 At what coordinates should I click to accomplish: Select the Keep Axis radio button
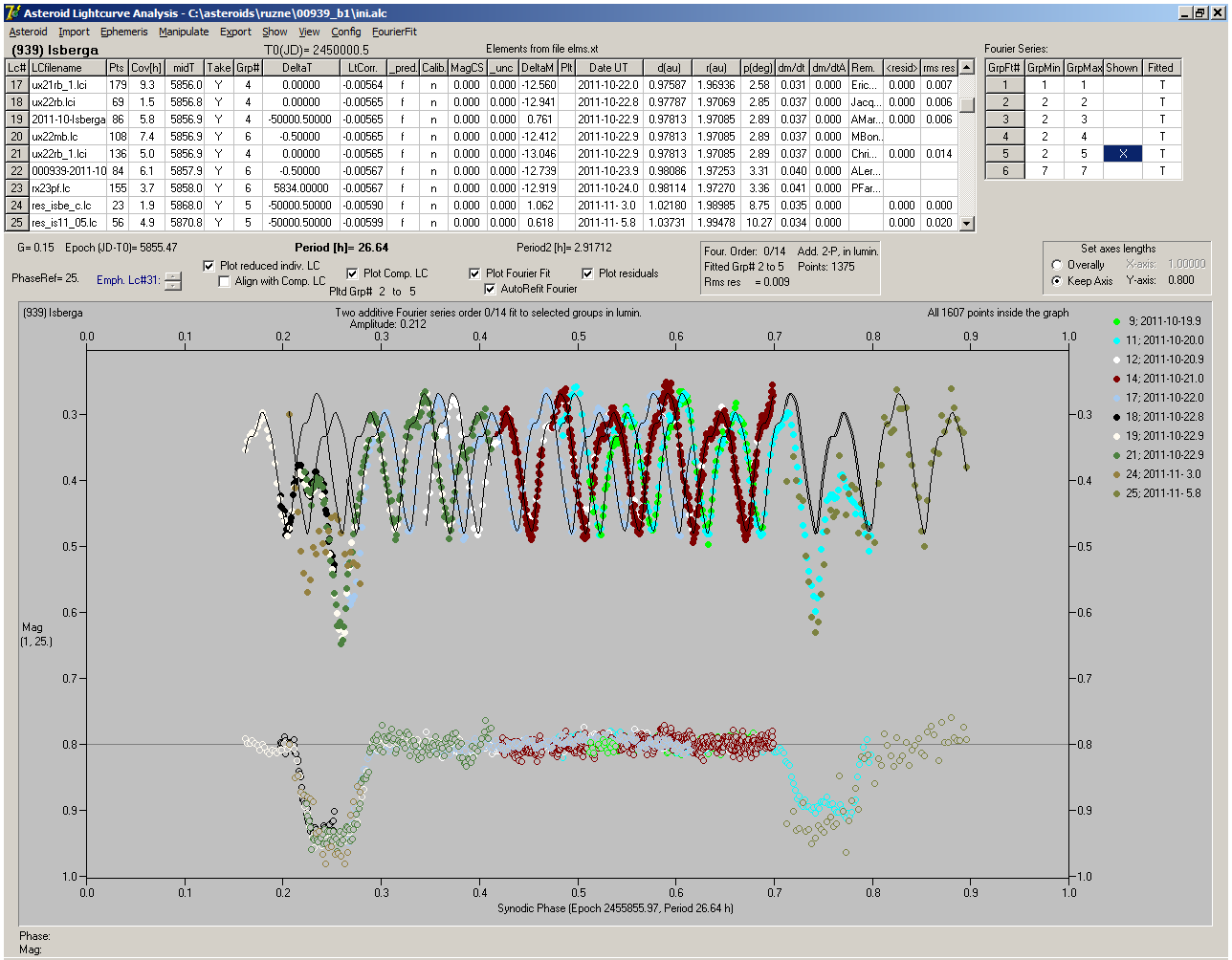tap(1057, 281)
